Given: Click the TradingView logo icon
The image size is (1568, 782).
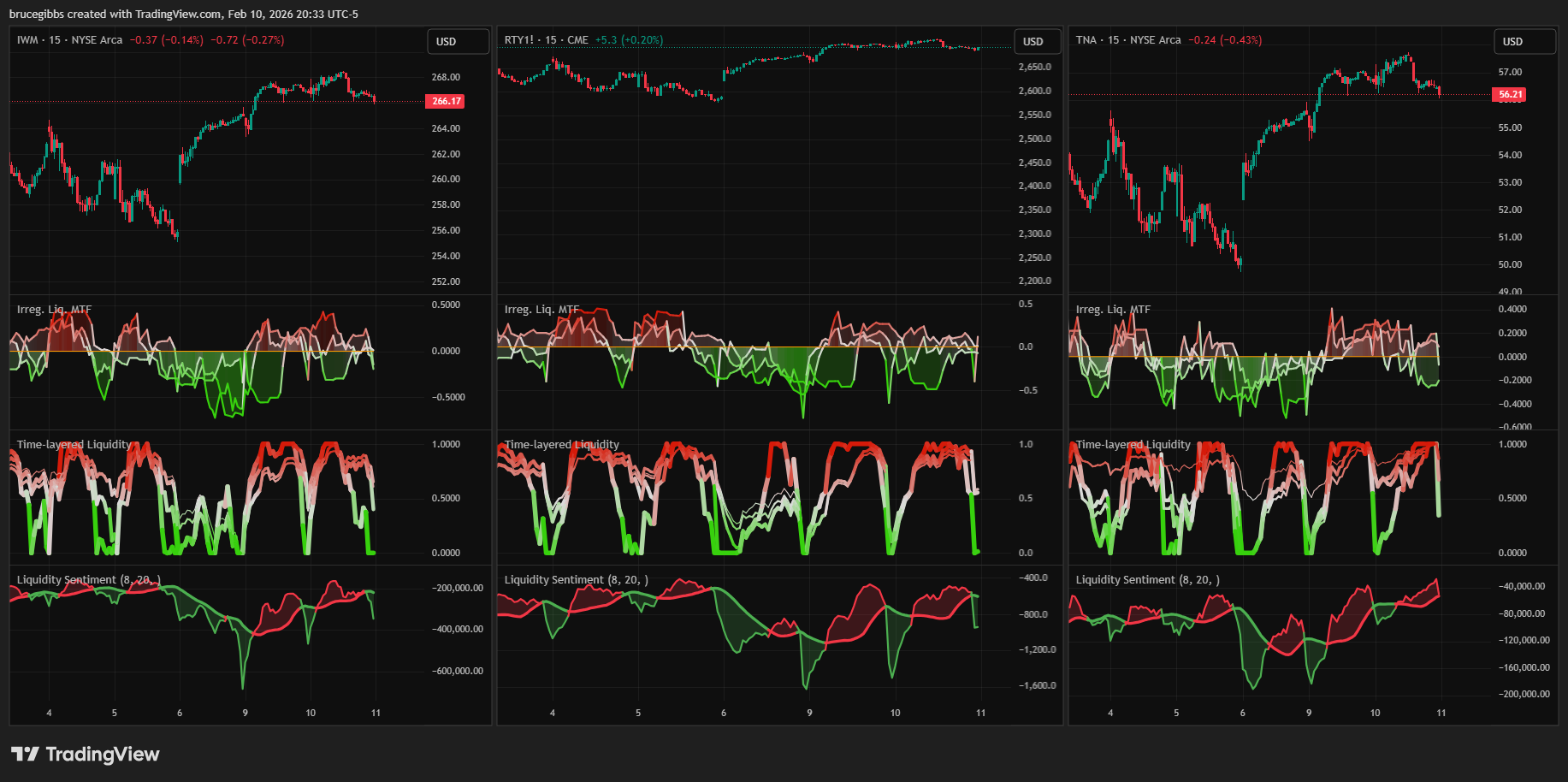Looking at the screenshot, I should click(25, 754).
